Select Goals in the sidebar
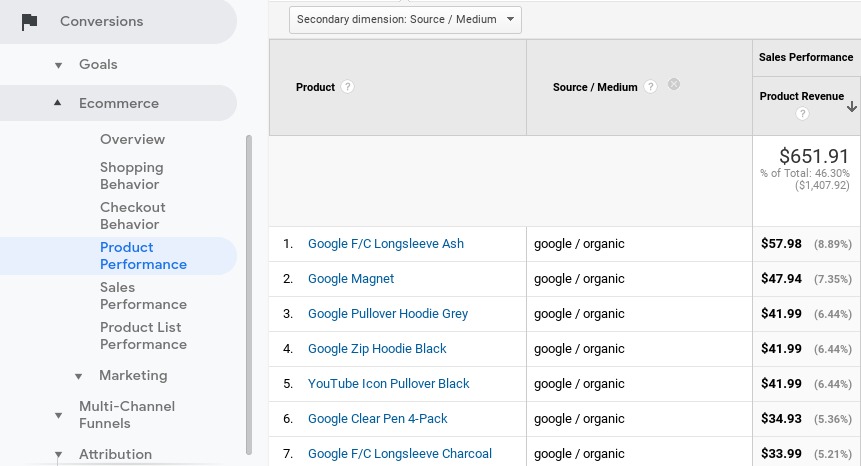Screen dimensions: 861x466 coord(98,64)
